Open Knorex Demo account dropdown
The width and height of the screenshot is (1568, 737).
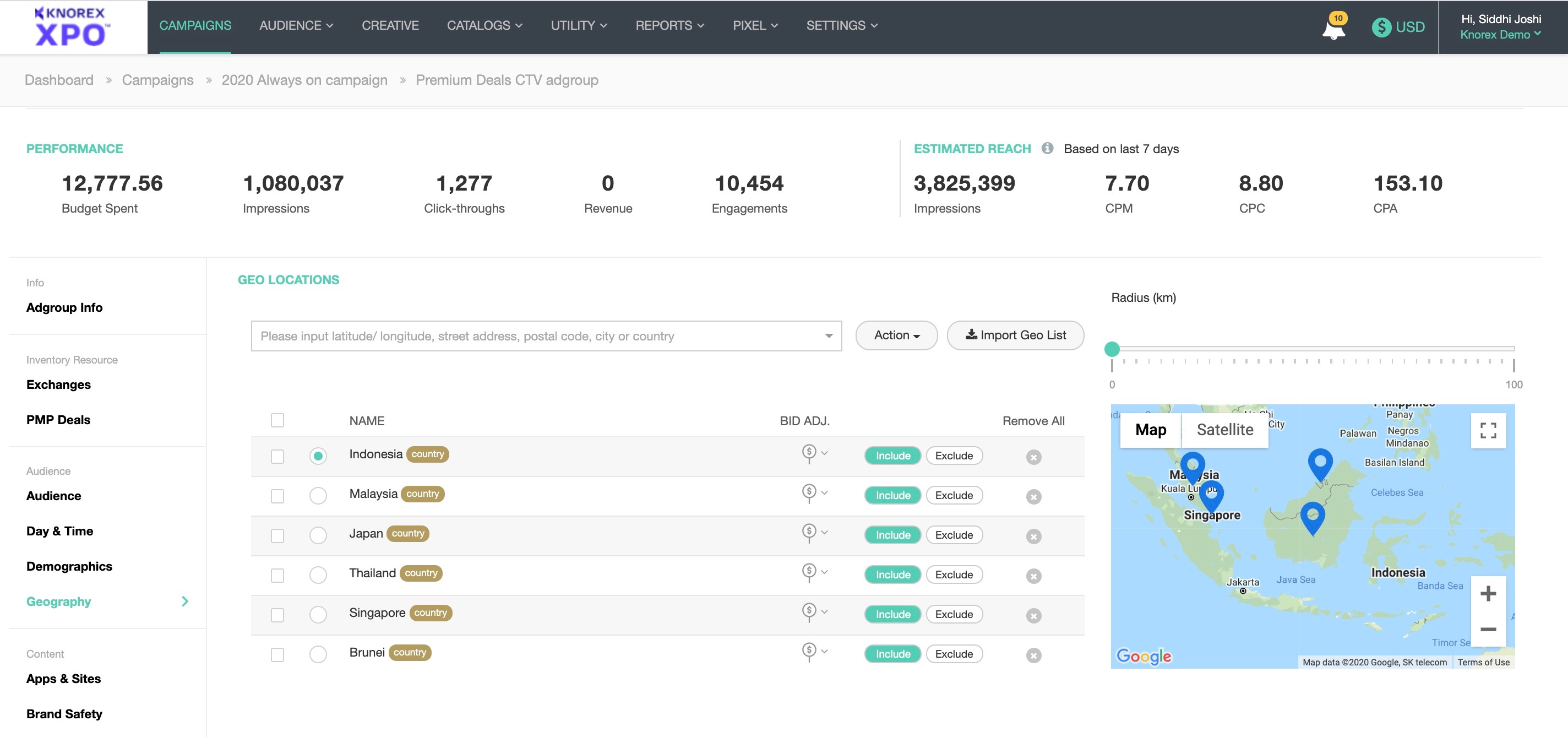[1500, 35]
